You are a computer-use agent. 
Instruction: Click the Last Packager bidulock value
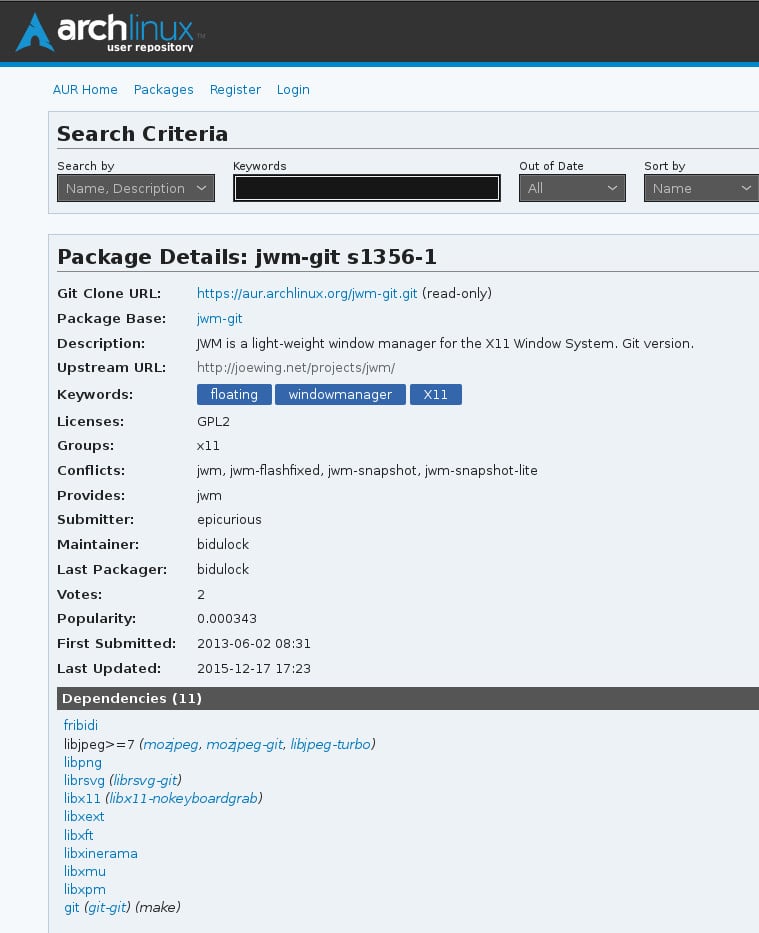coord(223,569)
